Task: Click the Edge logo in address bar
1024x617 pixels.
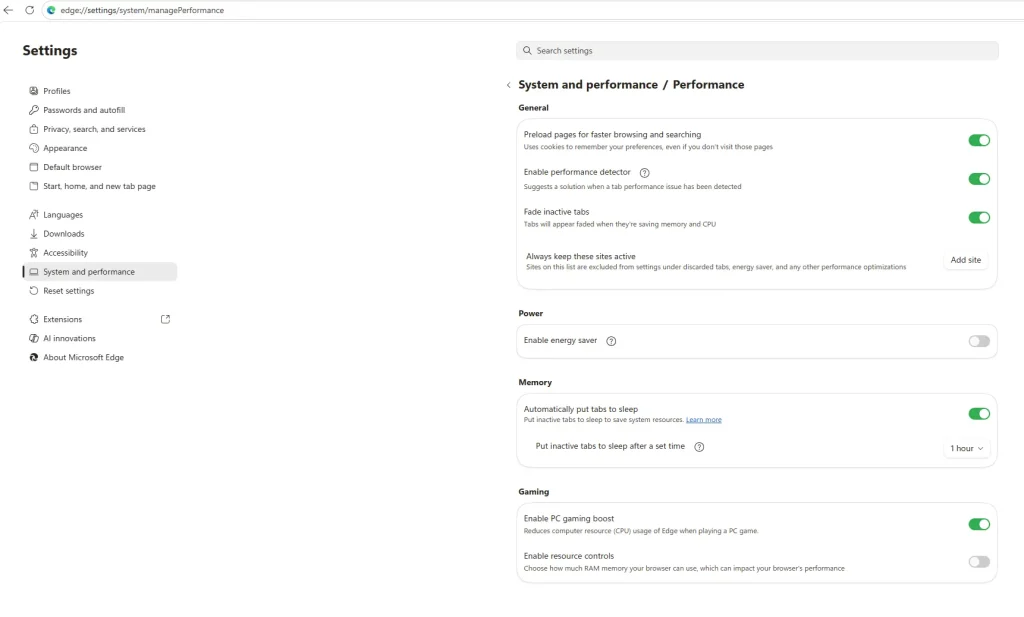Action: 51,10
